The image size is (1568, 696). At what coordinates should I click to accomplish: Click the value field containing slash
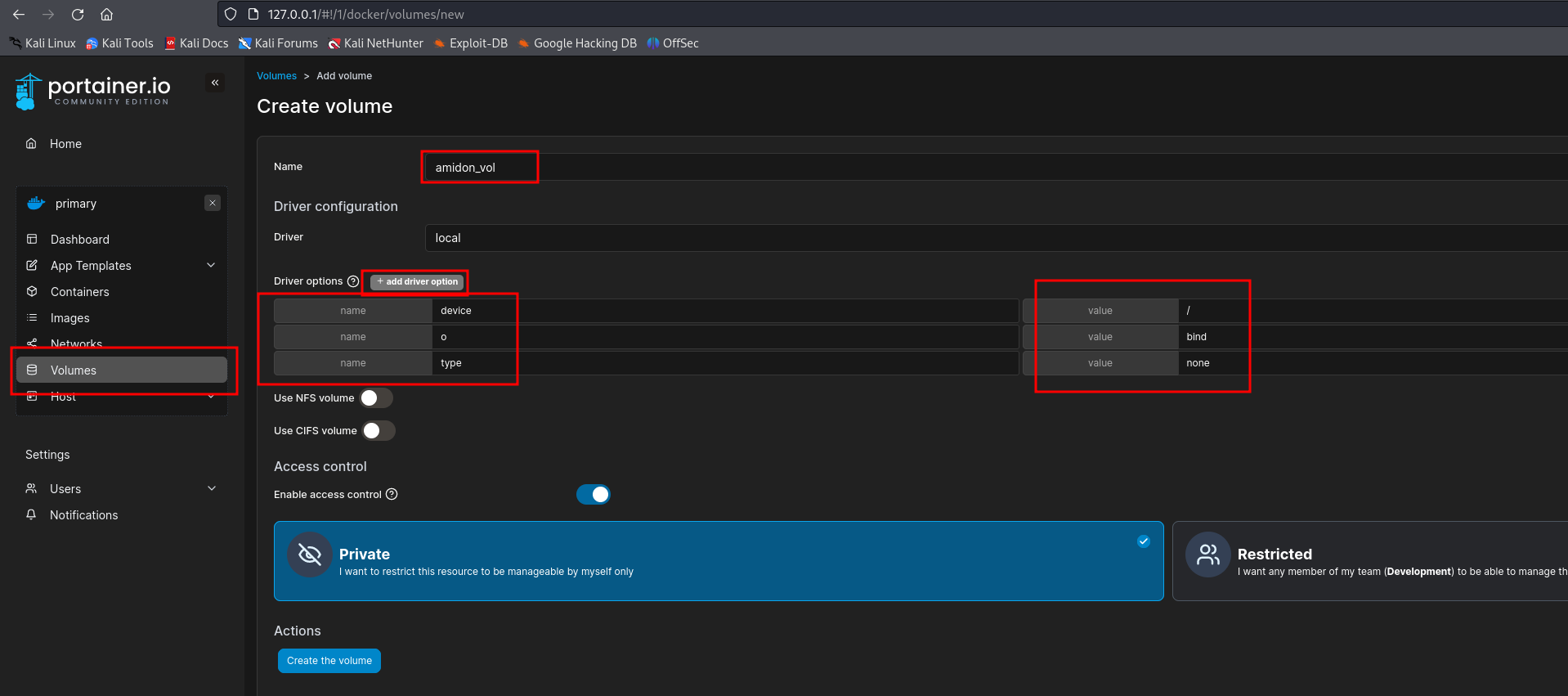[x=1373, y=311]
